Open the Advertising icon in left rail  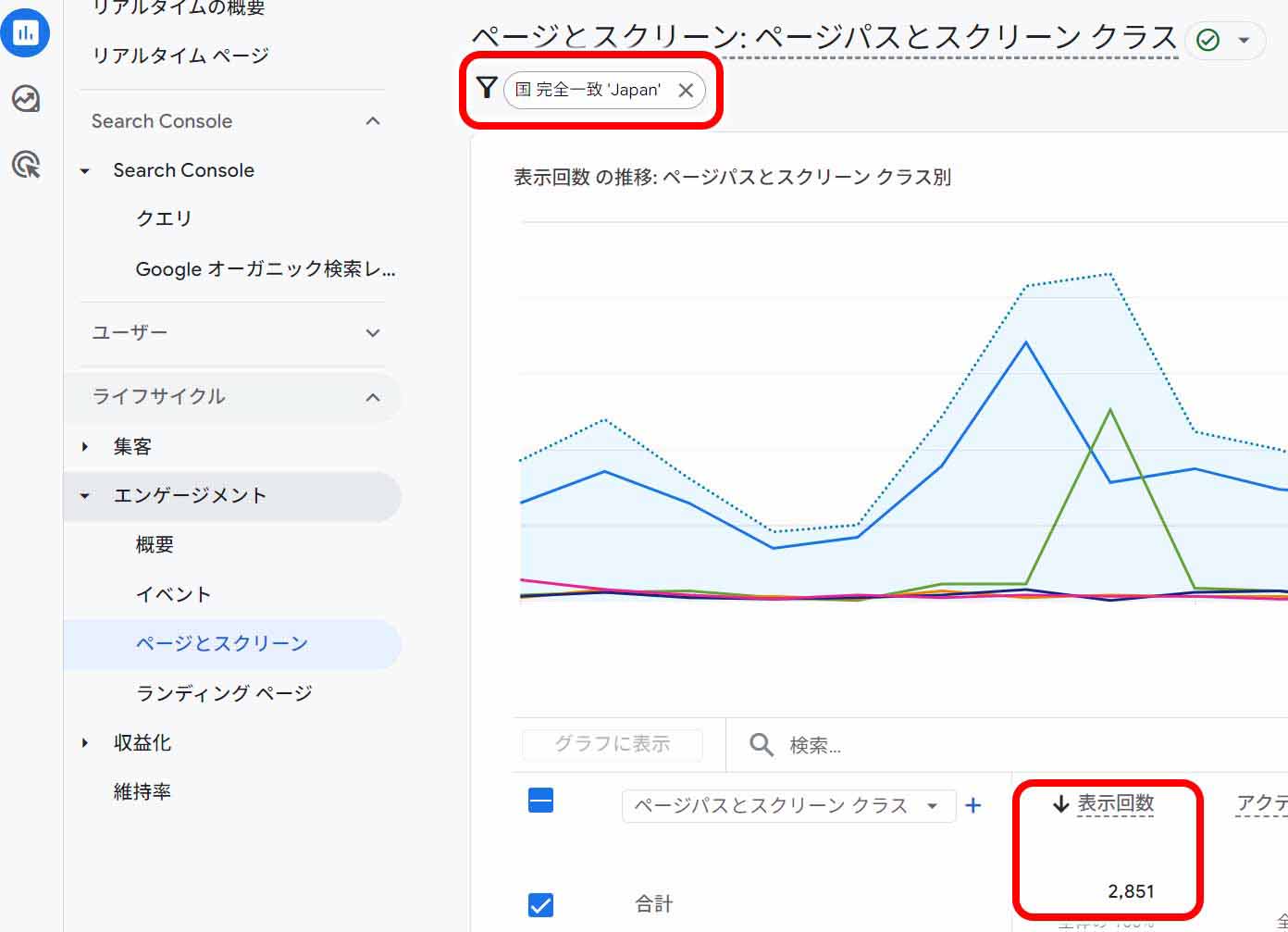pos(26,165)
